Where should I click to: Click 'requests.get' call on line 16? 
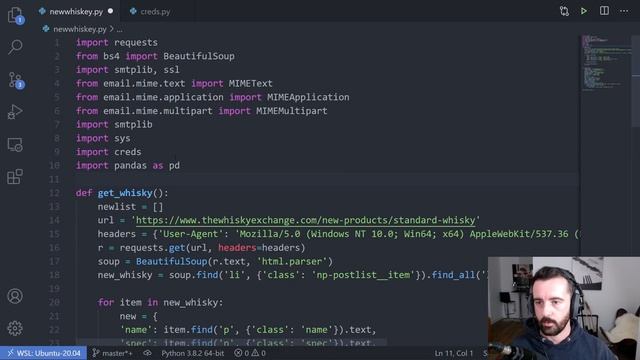[153, 248]
